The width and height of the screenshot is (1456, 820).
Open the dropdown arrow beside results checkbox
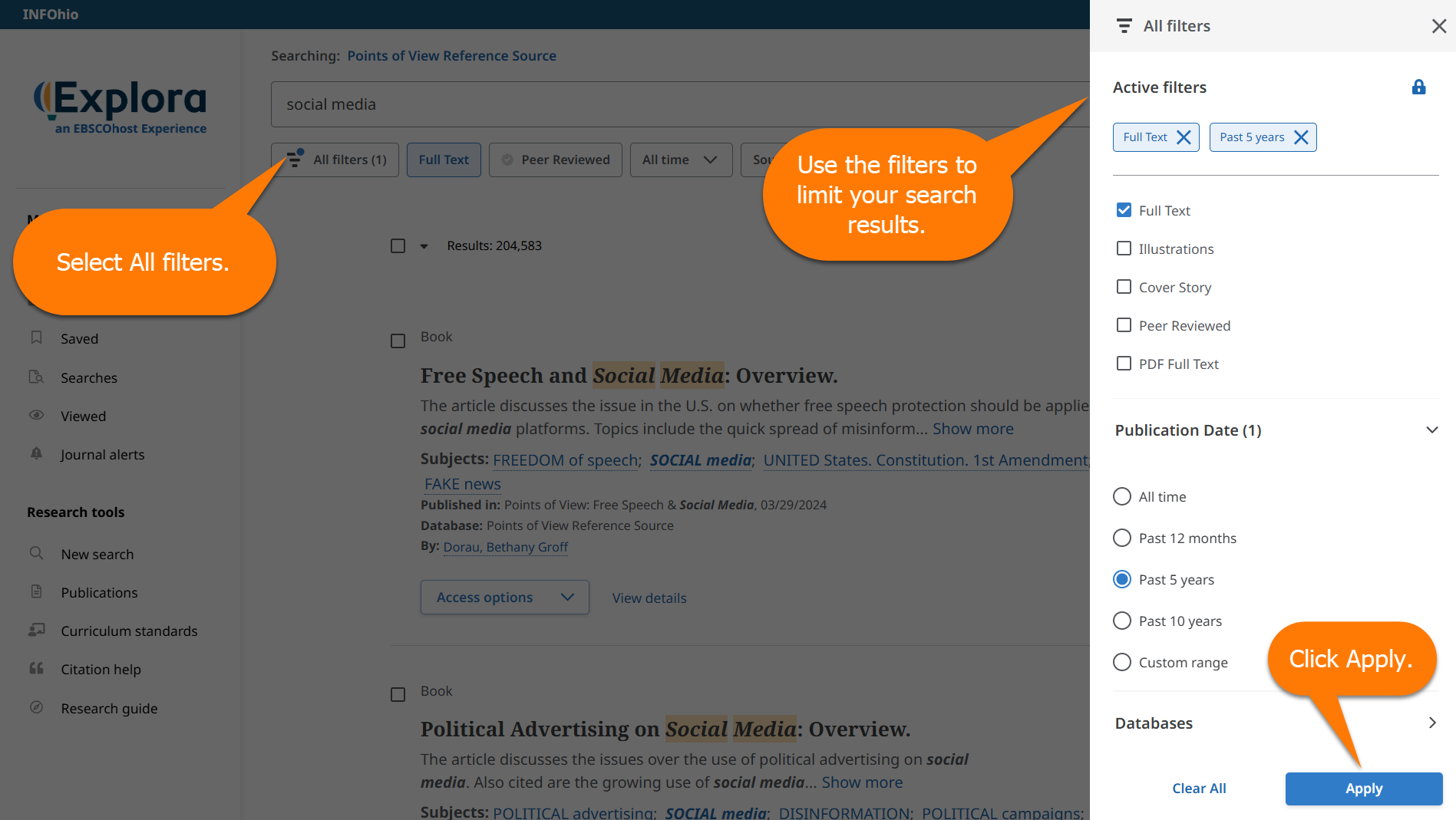pos(424,246)
